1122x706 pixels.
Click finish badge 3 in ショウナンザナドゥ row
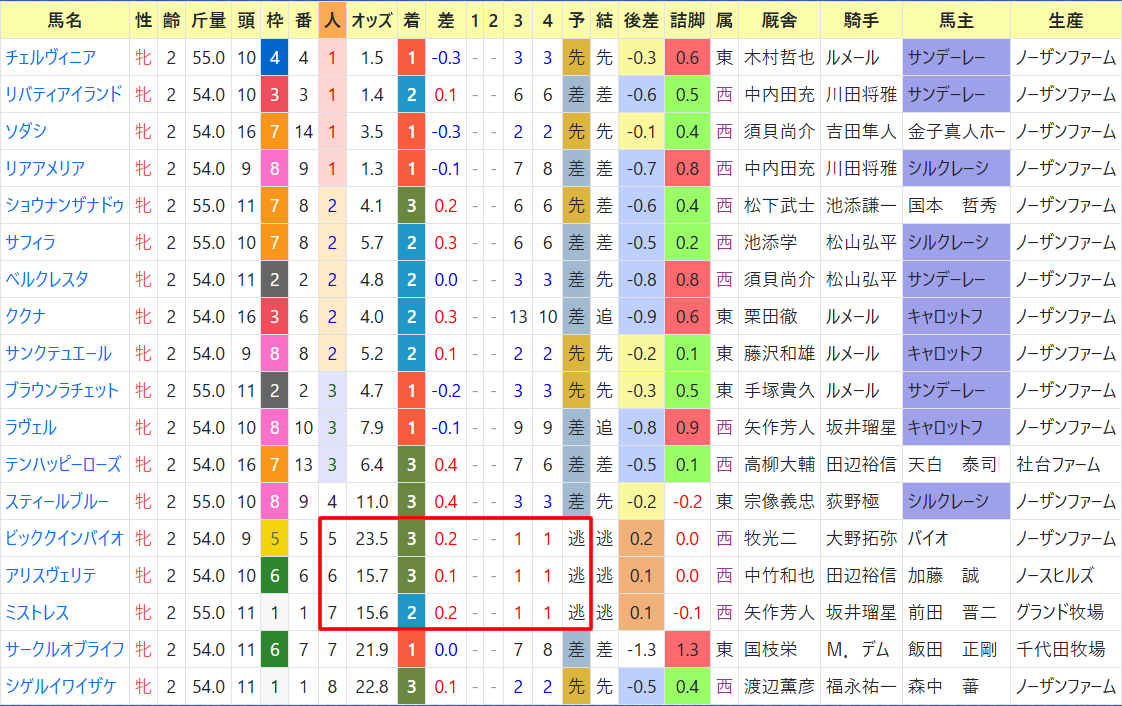click(411, 206)
